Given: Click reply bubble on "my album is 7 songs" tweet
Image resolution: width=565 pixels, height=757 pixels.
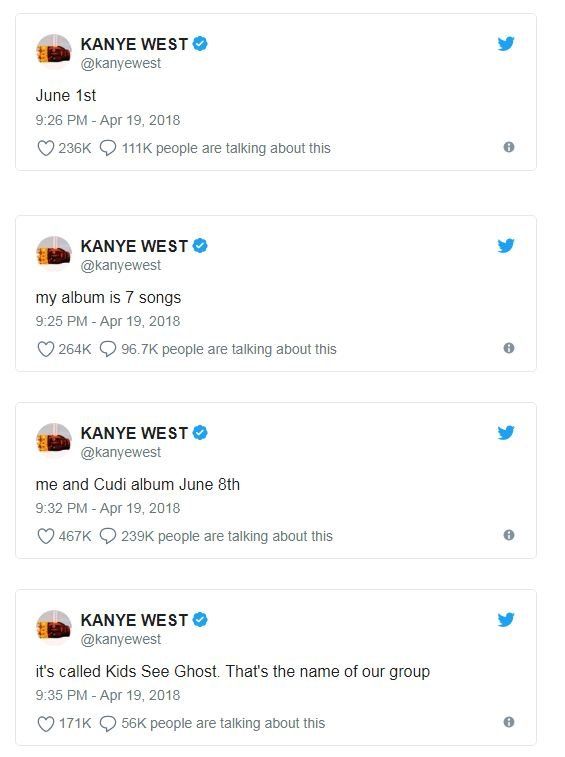Looking at the screenshot, I should tap(108, 349).
